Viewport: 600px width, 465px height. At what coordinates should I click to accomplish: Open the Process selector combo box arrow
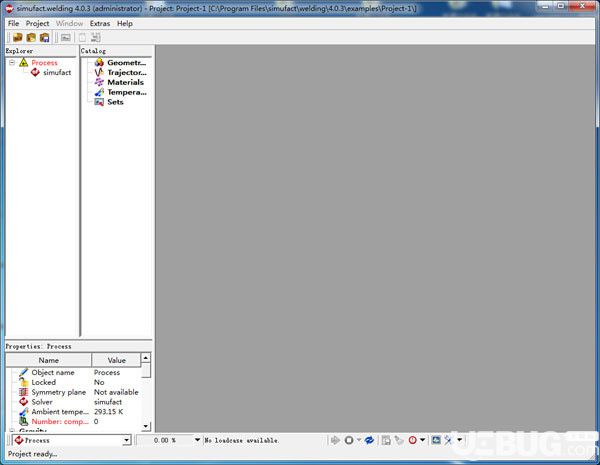[127, 441]
